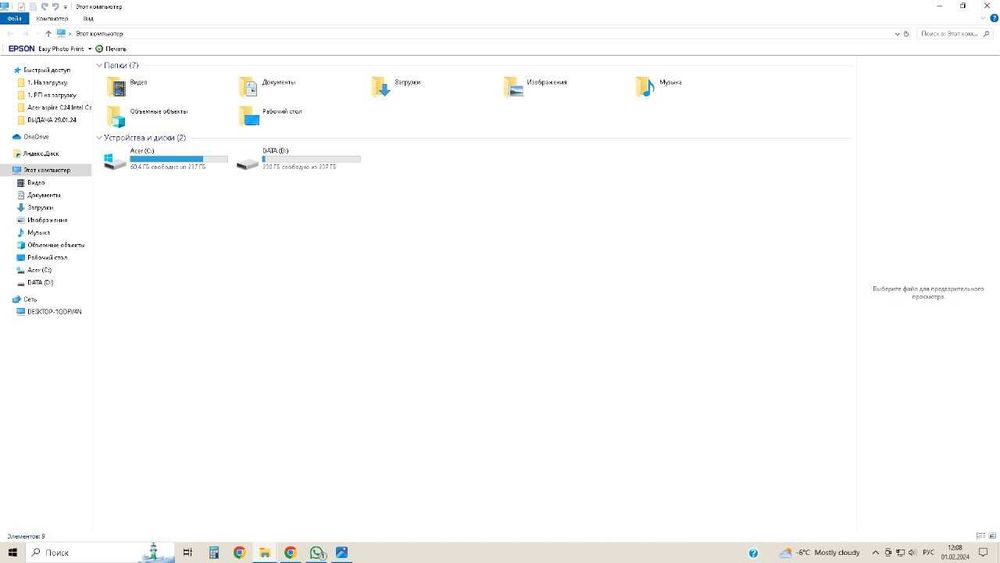
Task: Open the Объемные объекты folder
Action: coord(148,116)
